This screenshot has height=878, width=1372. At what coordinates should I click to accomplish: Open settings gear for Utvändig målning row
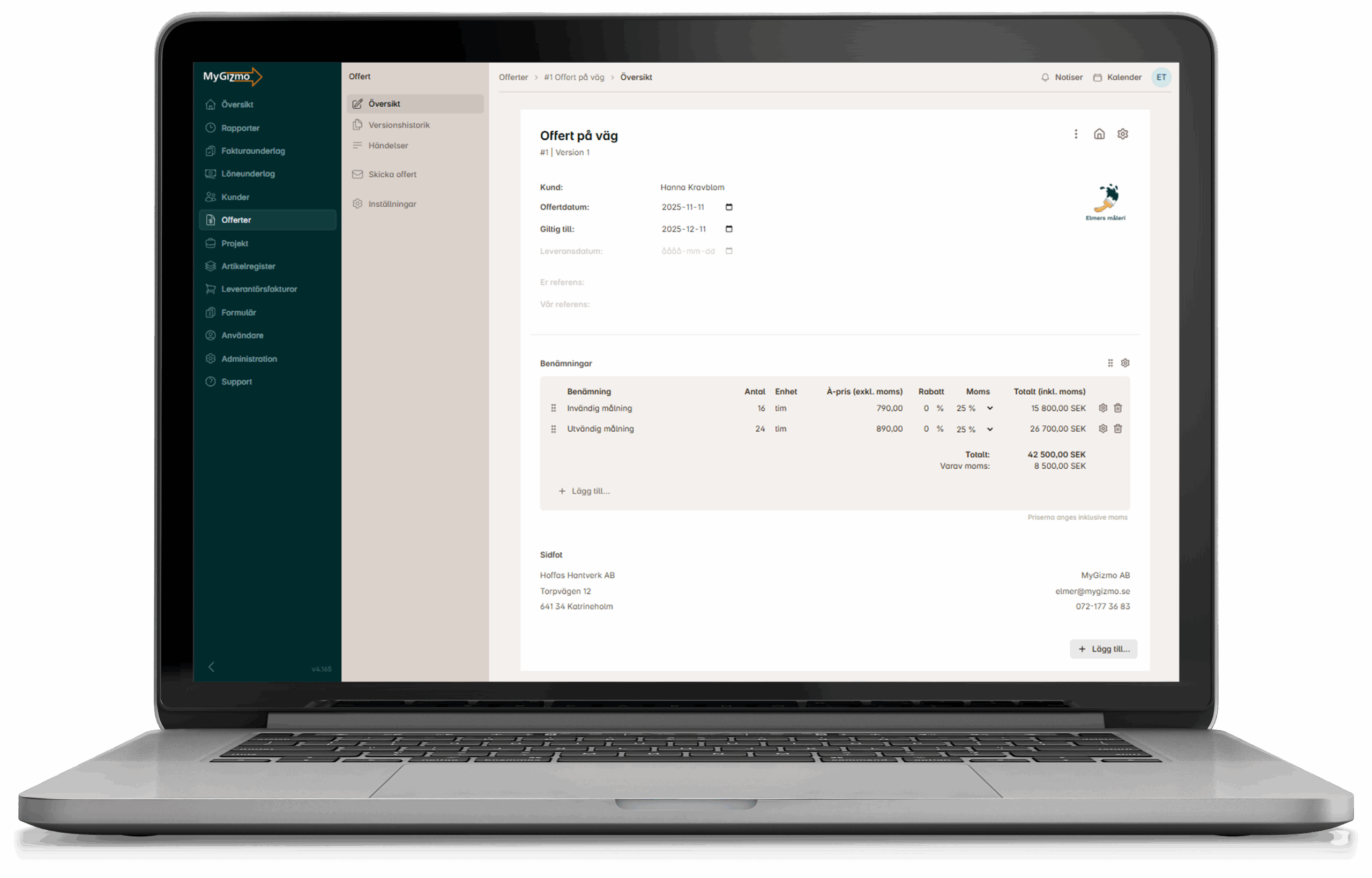coord(1103,429)
